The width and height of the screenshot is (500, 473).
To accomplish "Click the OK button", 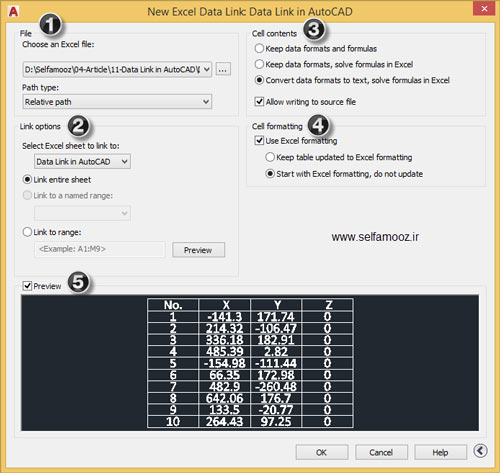I will (x=322, y=452).
